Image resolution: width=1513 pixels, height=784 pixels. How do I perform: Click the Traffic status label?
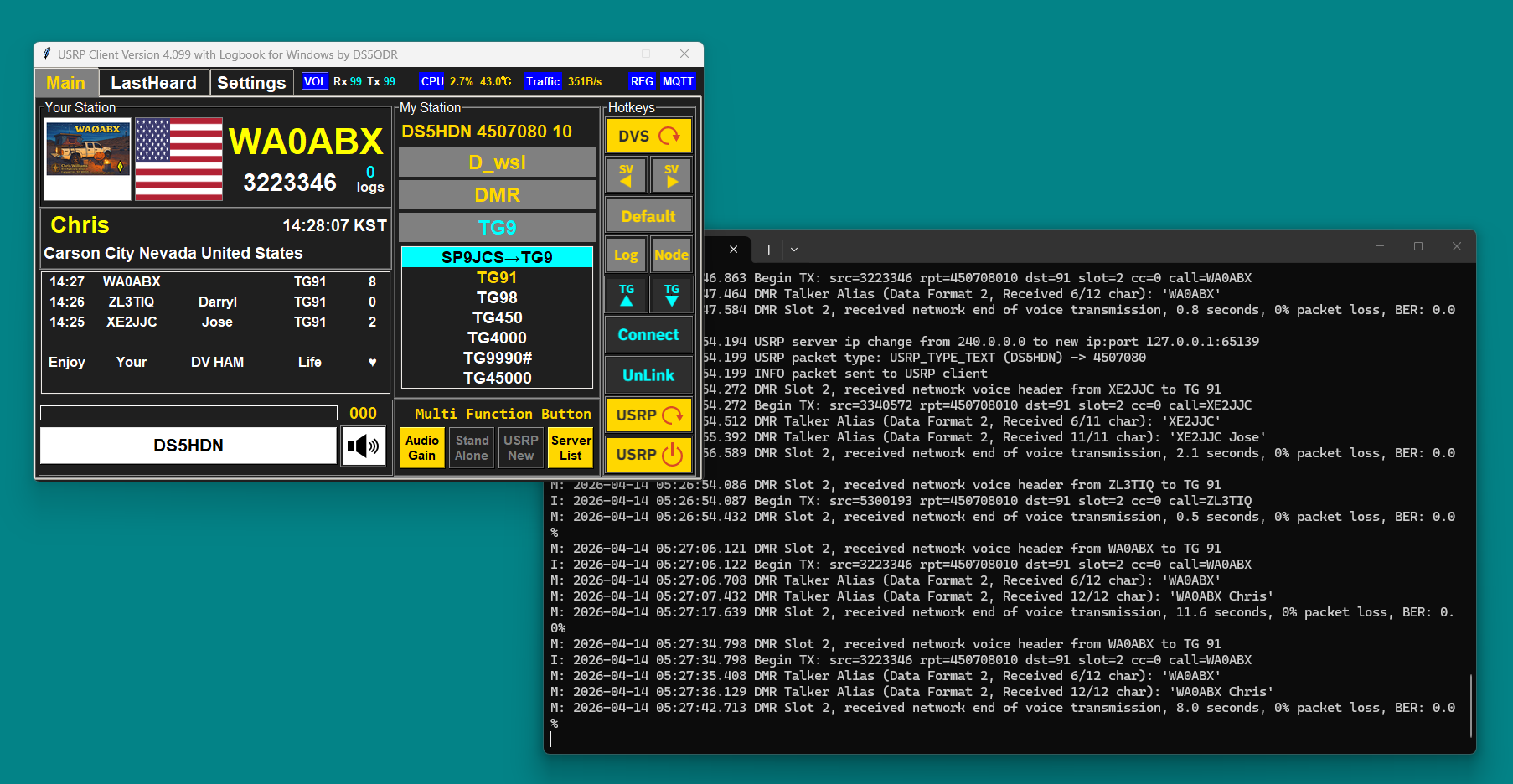[543, 81]
